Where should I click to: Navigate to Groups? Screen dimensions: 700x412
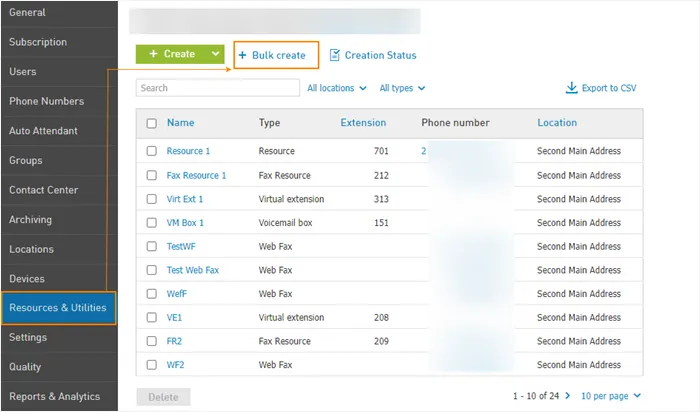coord(59,160)
